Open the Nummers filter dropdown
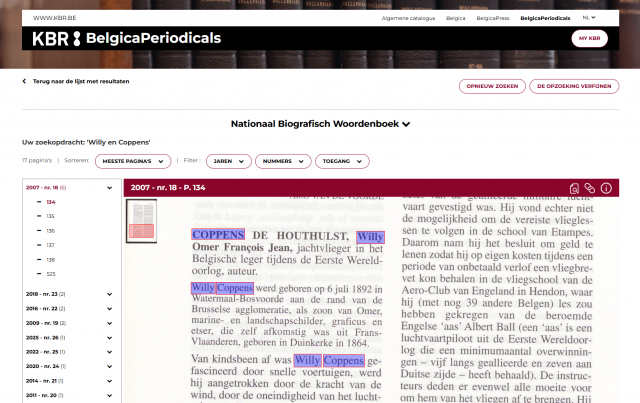The image size is (640, 403). click(x=283, y=161)
